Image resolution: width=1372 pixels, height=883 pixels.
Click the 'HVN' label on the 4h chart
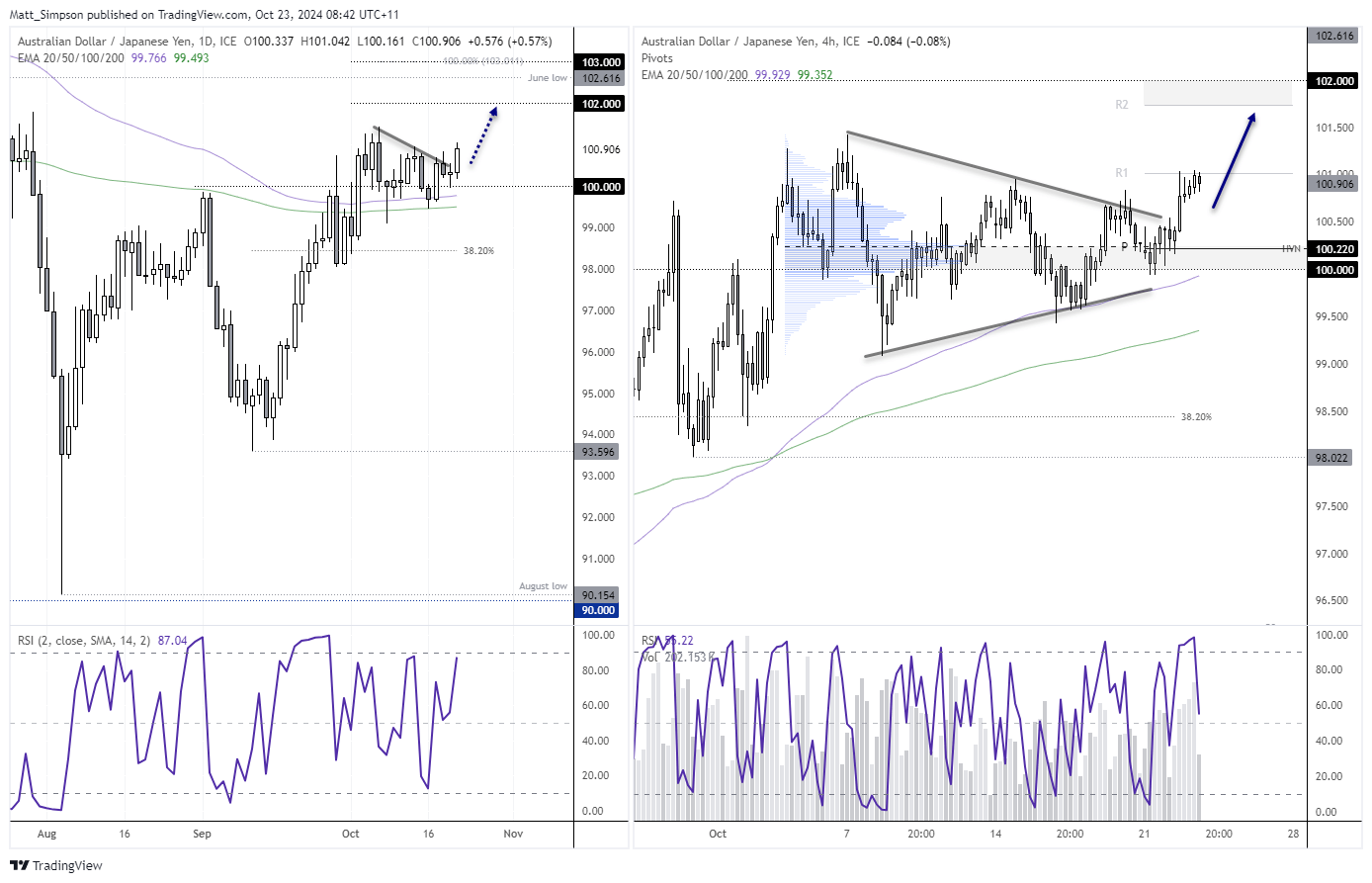point(1291,249)
